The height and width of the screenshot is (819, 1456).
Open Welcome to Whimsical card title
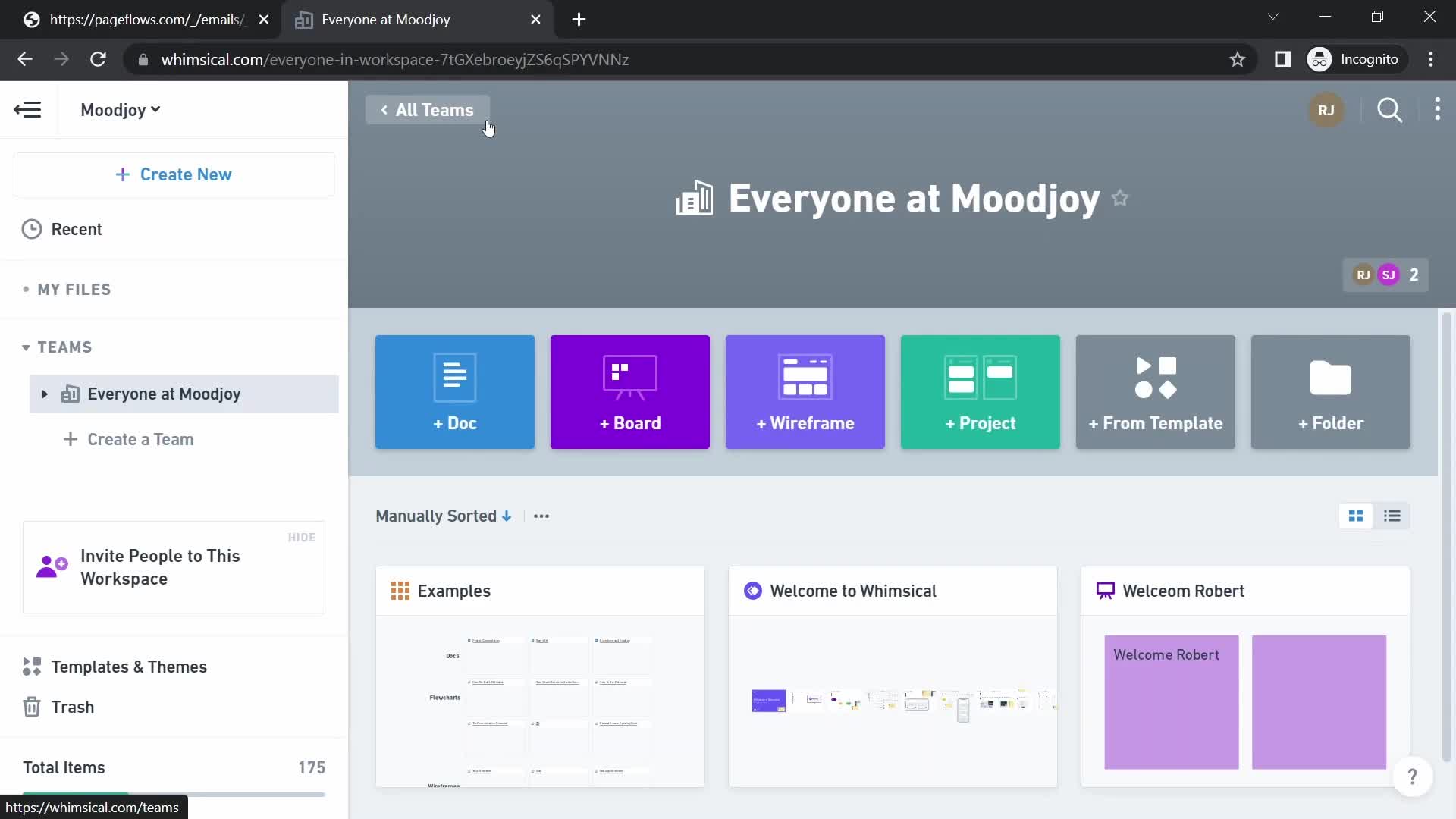tap(853, 591)
